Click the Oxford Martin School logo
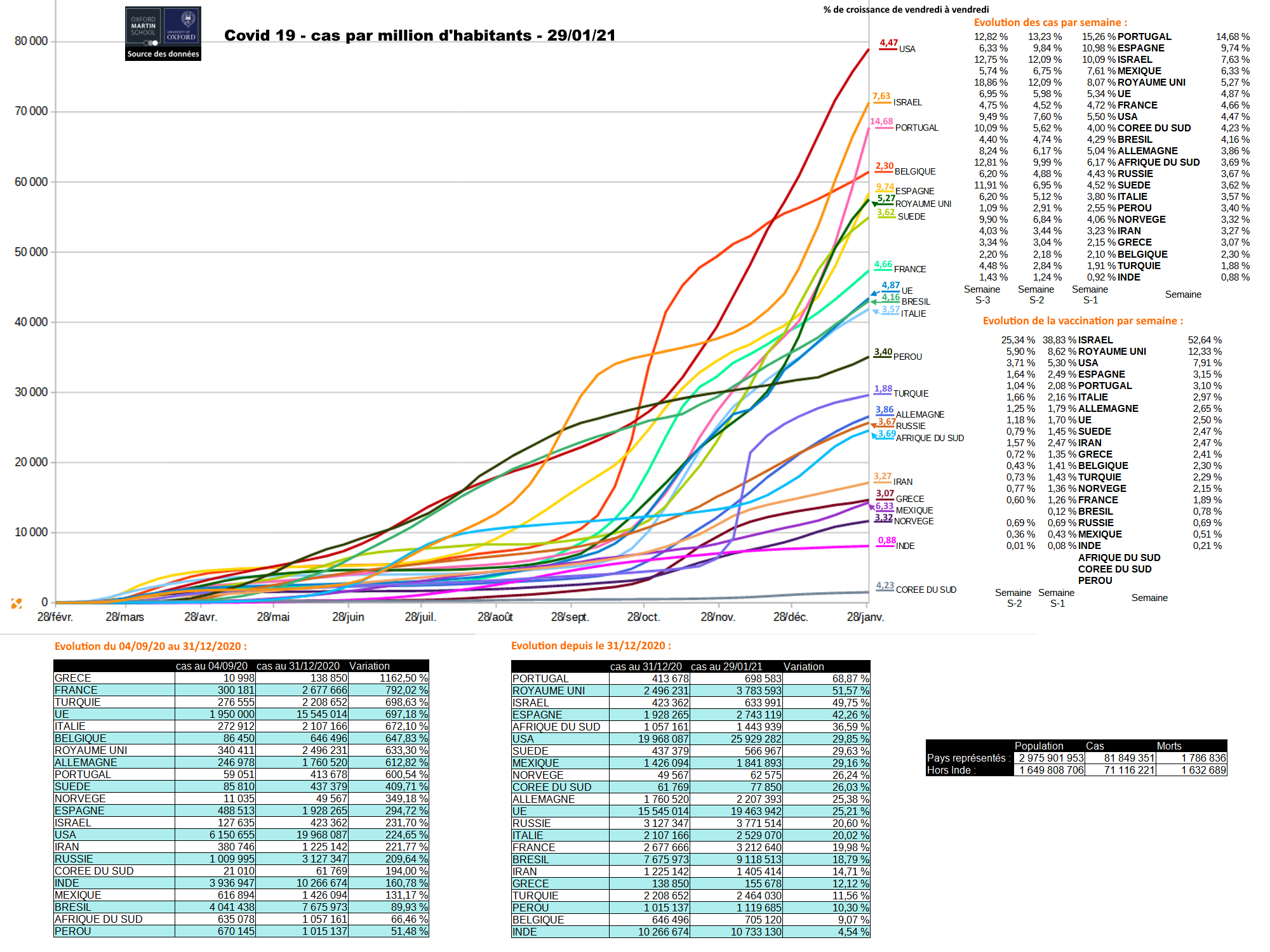 (144, 27)
